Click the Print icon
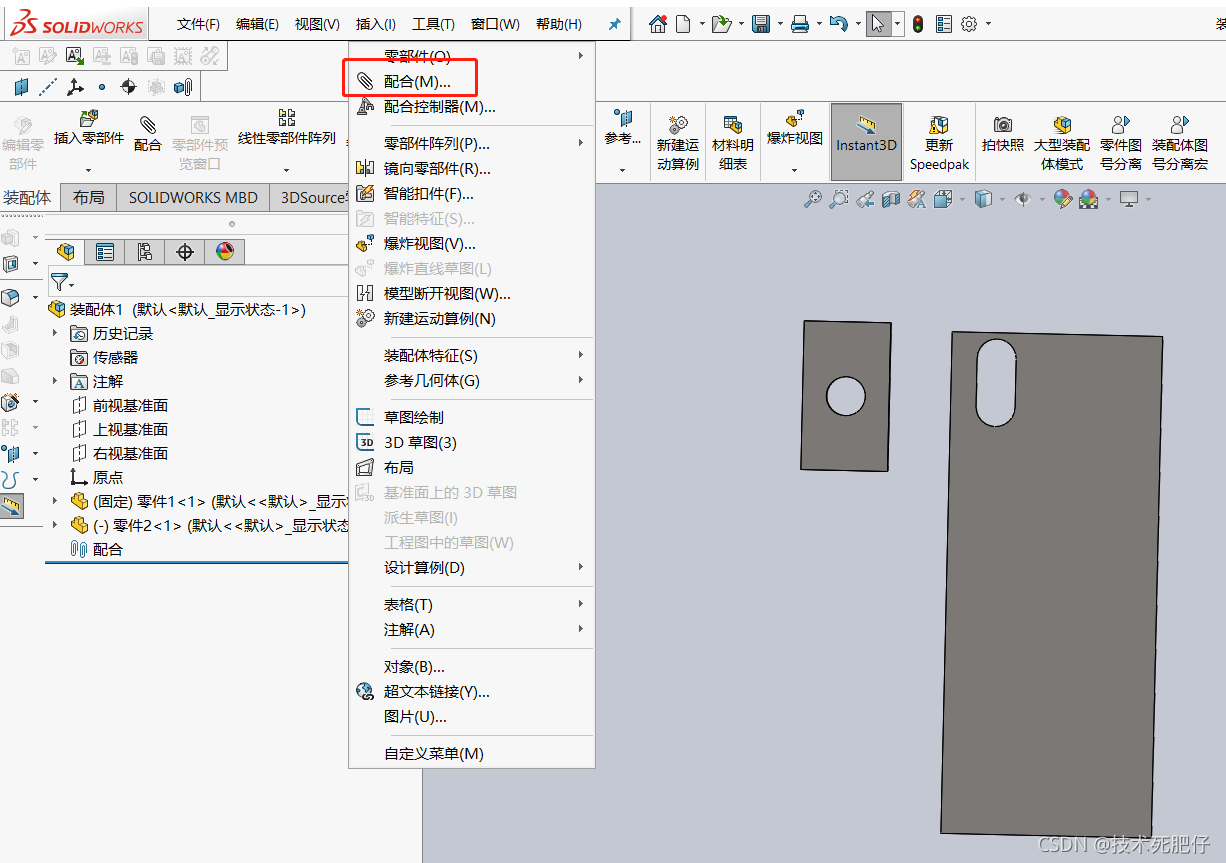 click(799, 24)
